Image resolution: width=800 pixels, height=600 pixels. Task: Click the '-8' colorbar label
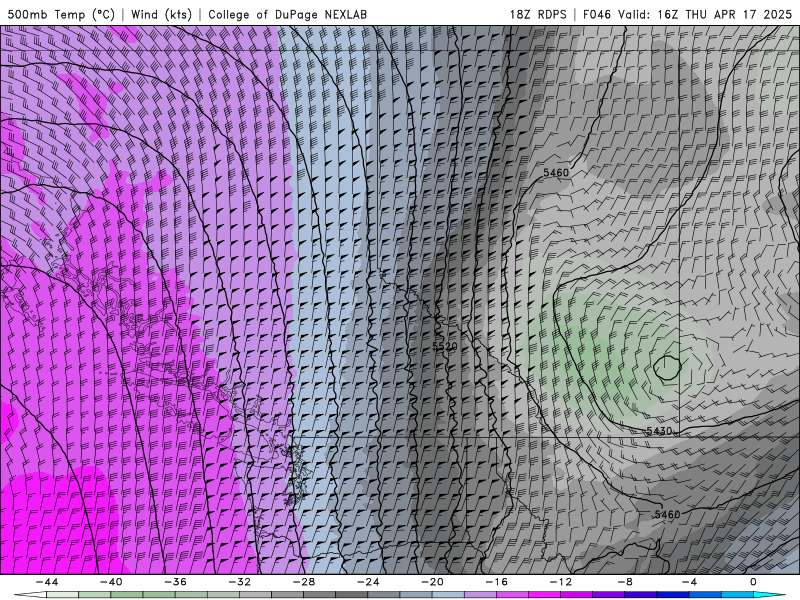point(624,582)
